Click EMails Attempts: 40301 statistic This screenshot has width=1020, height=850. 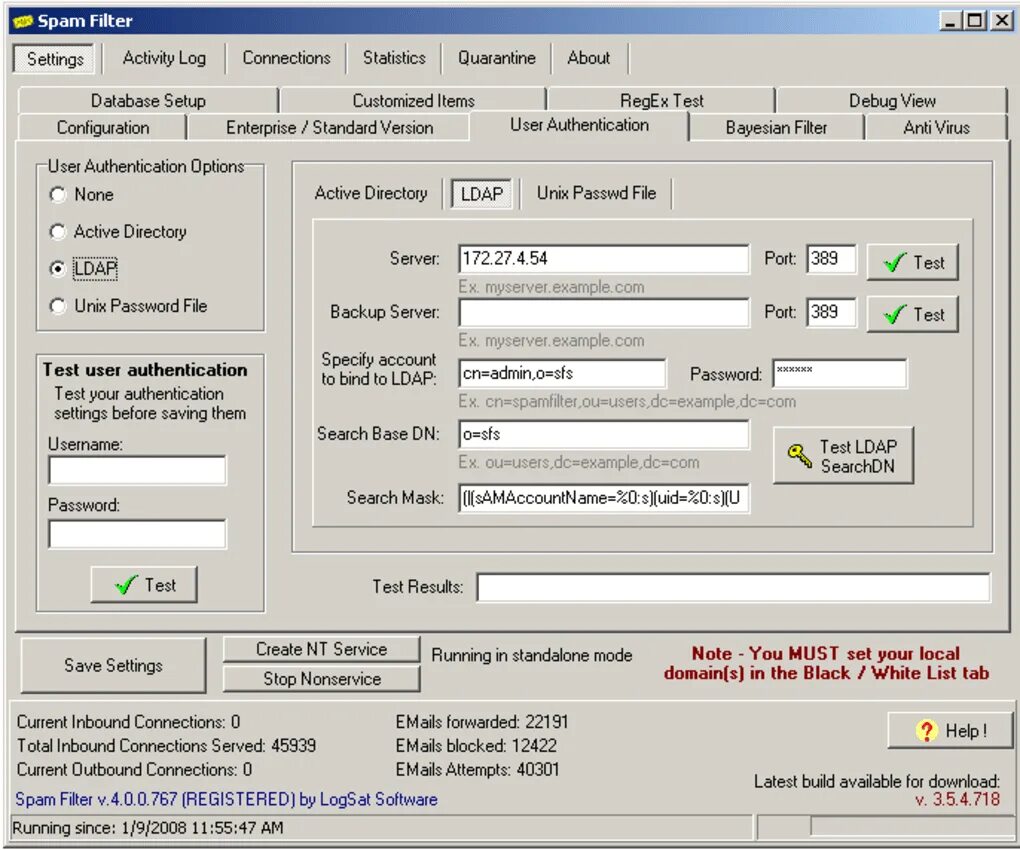[x=477, y=770]
